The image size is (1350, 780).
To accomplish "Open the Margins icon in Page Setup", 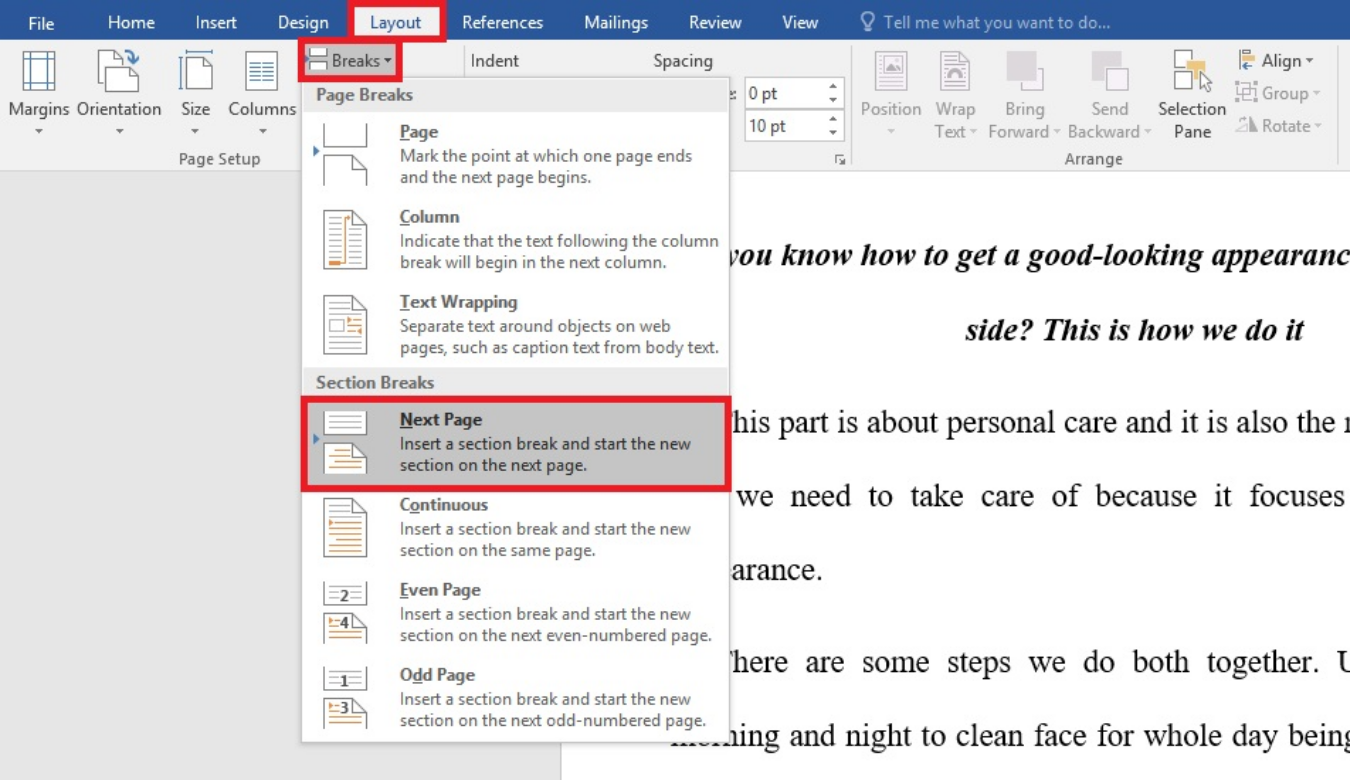I will point(39,71).
